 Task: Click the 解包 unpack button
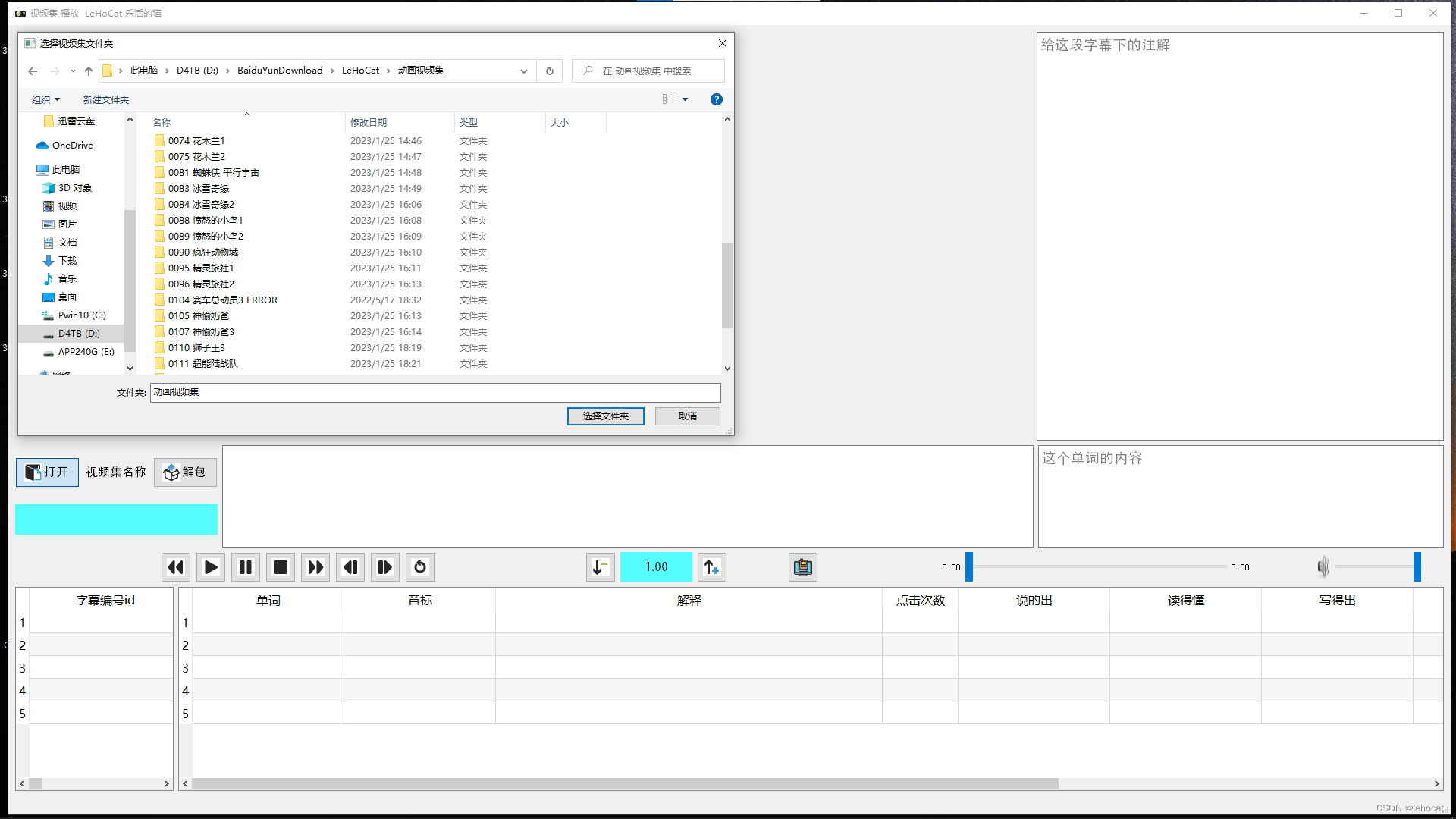point(185,472)
